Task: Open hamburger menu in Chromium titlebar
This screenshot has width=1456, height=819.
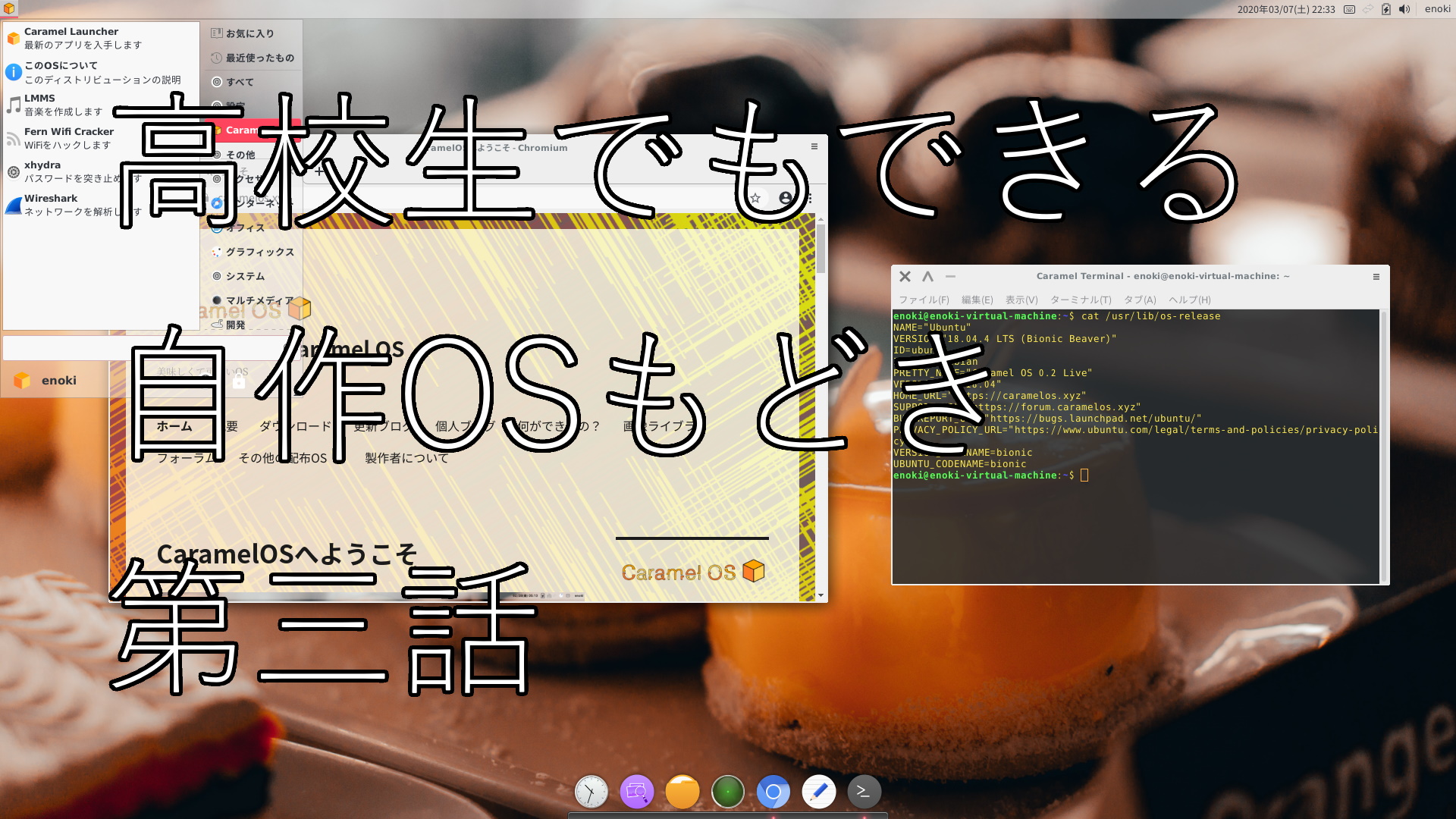Action: (814, 147)
